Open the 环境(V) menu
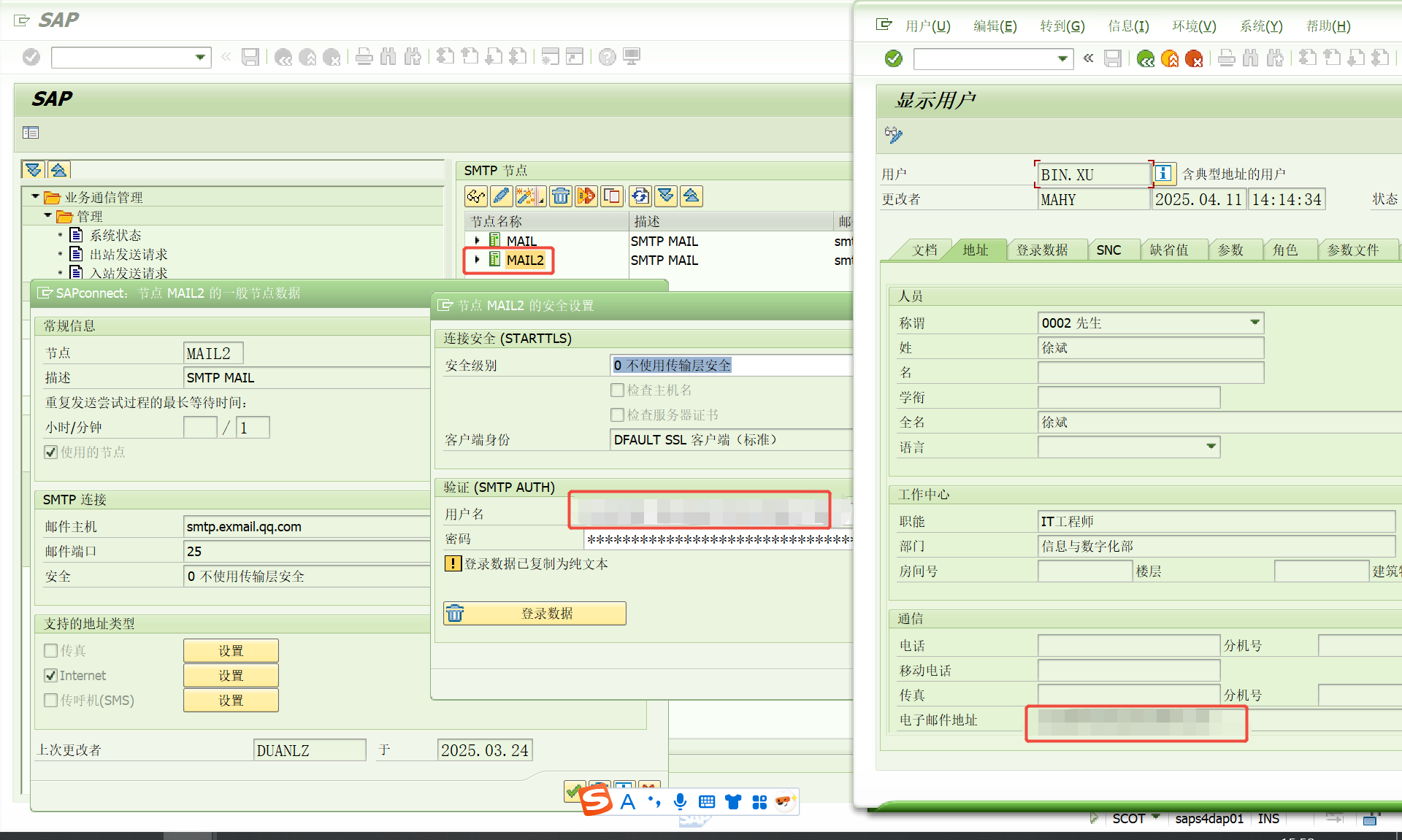1402x840 pixels. (1194, 26)
